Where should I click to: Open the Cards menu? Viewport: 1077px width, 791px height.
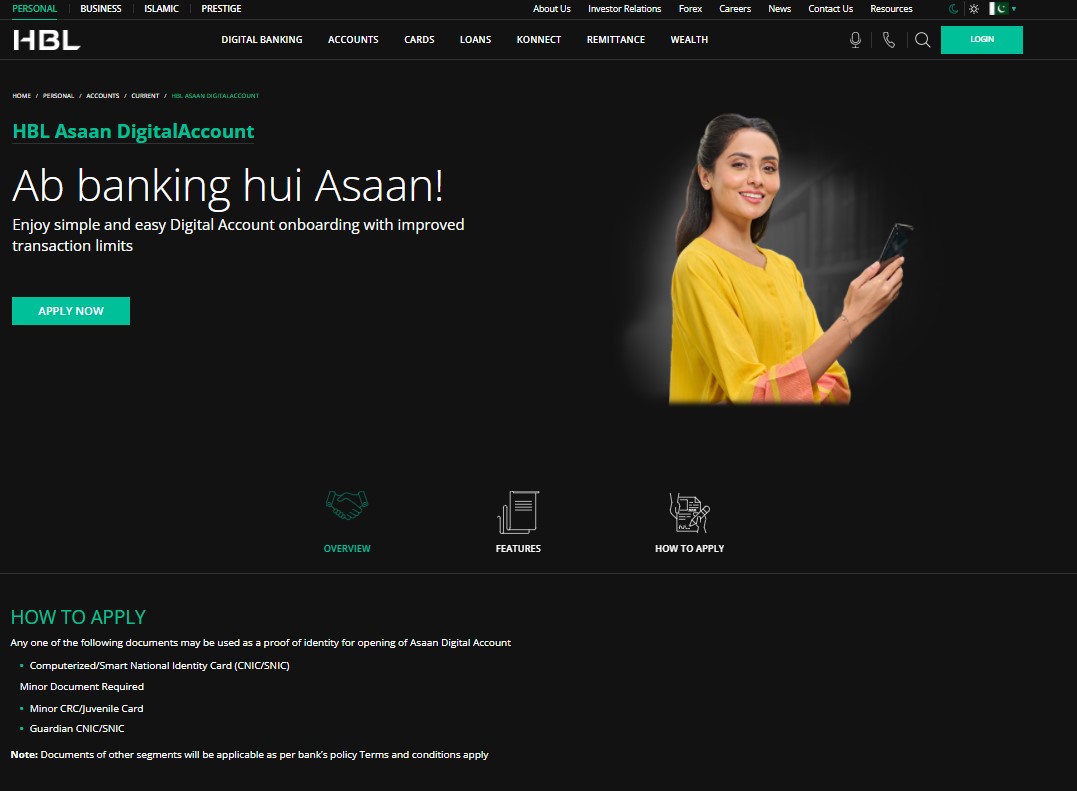point(419,40)
